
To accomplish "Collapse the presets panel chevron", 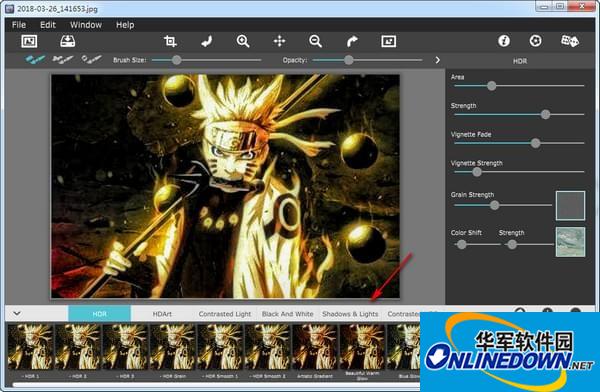I will [x=17, y=314].
